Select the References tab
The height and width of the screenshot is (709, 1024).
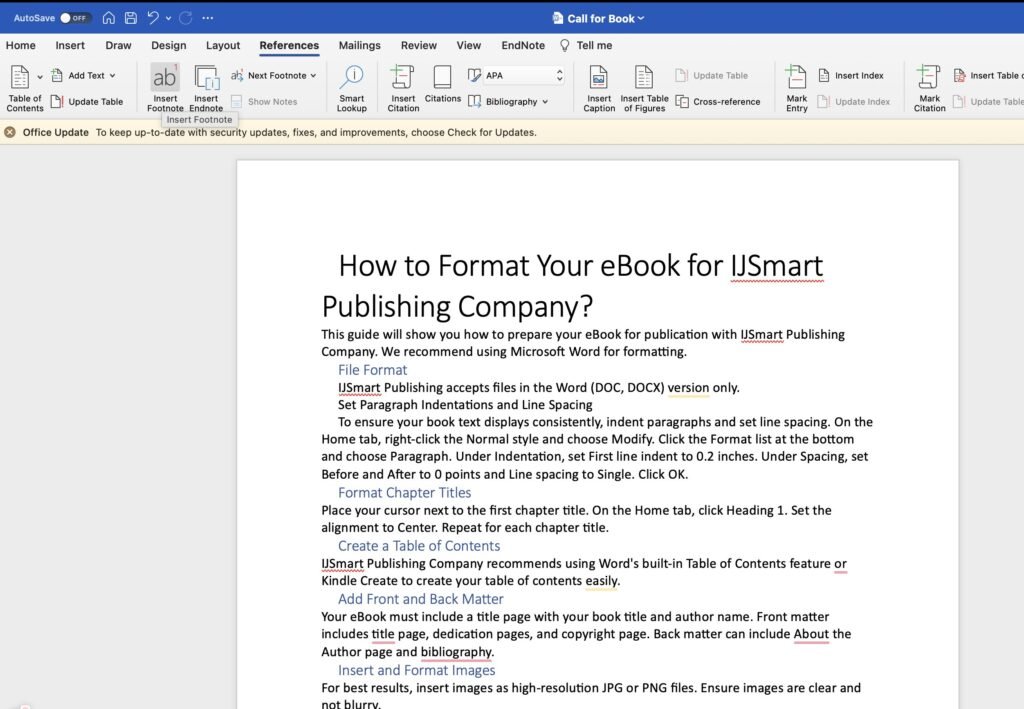click(x=289, y=46)
